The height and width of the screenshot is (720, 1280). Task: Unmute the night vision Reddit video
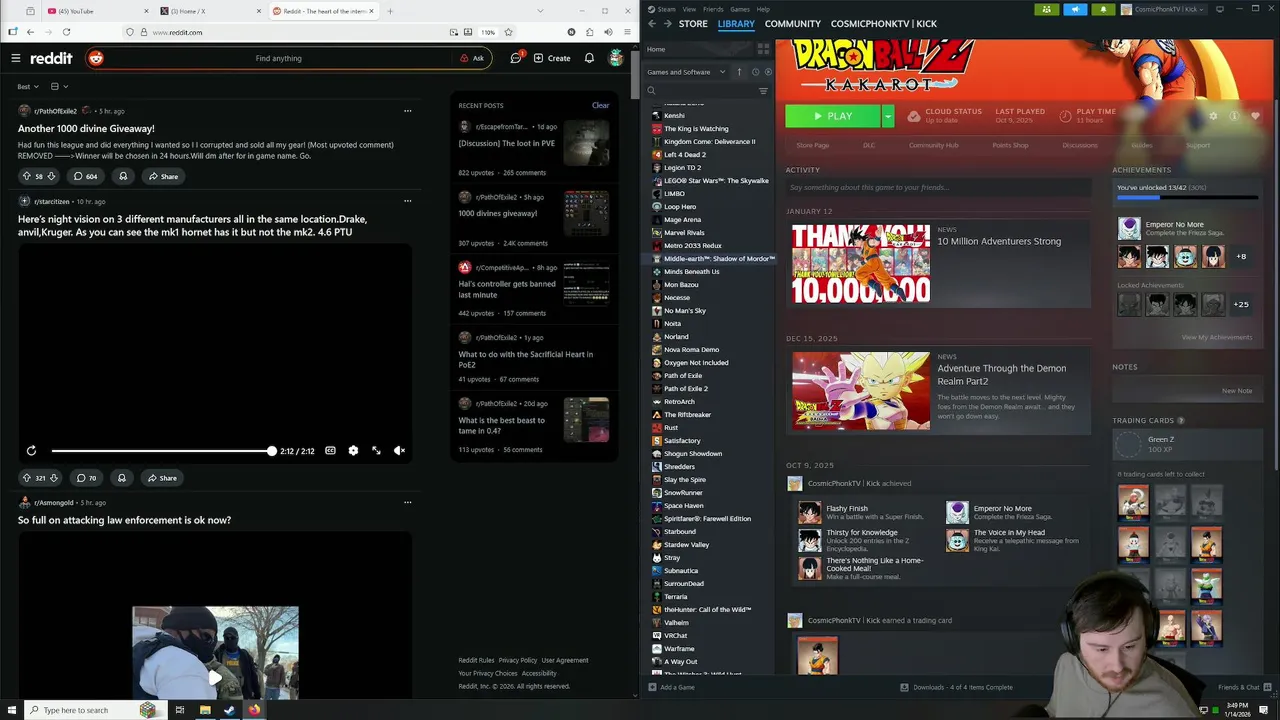tap(399, 451)
